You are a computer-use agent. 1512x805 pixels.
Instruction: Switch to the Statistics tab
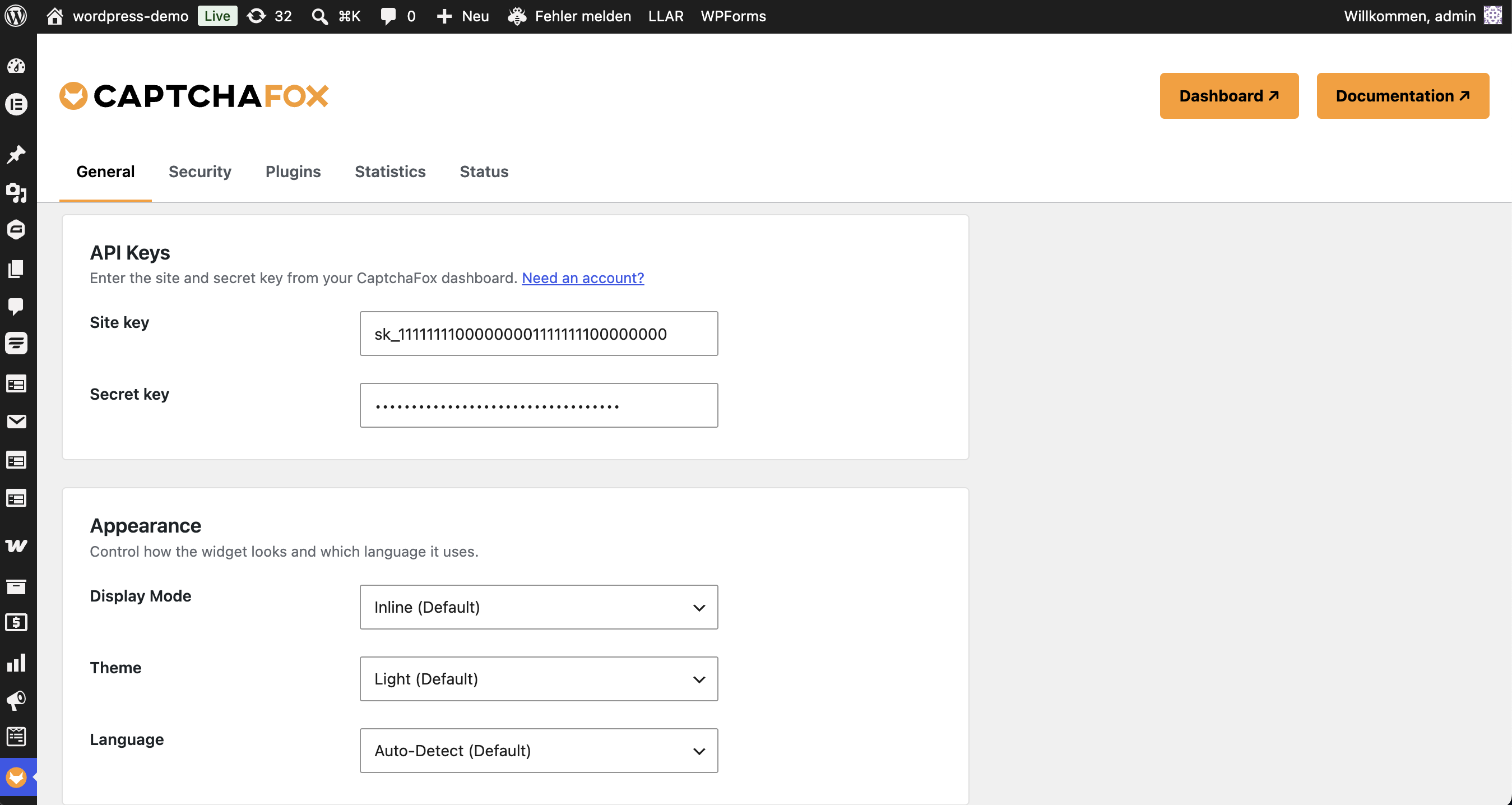point(390,172)
